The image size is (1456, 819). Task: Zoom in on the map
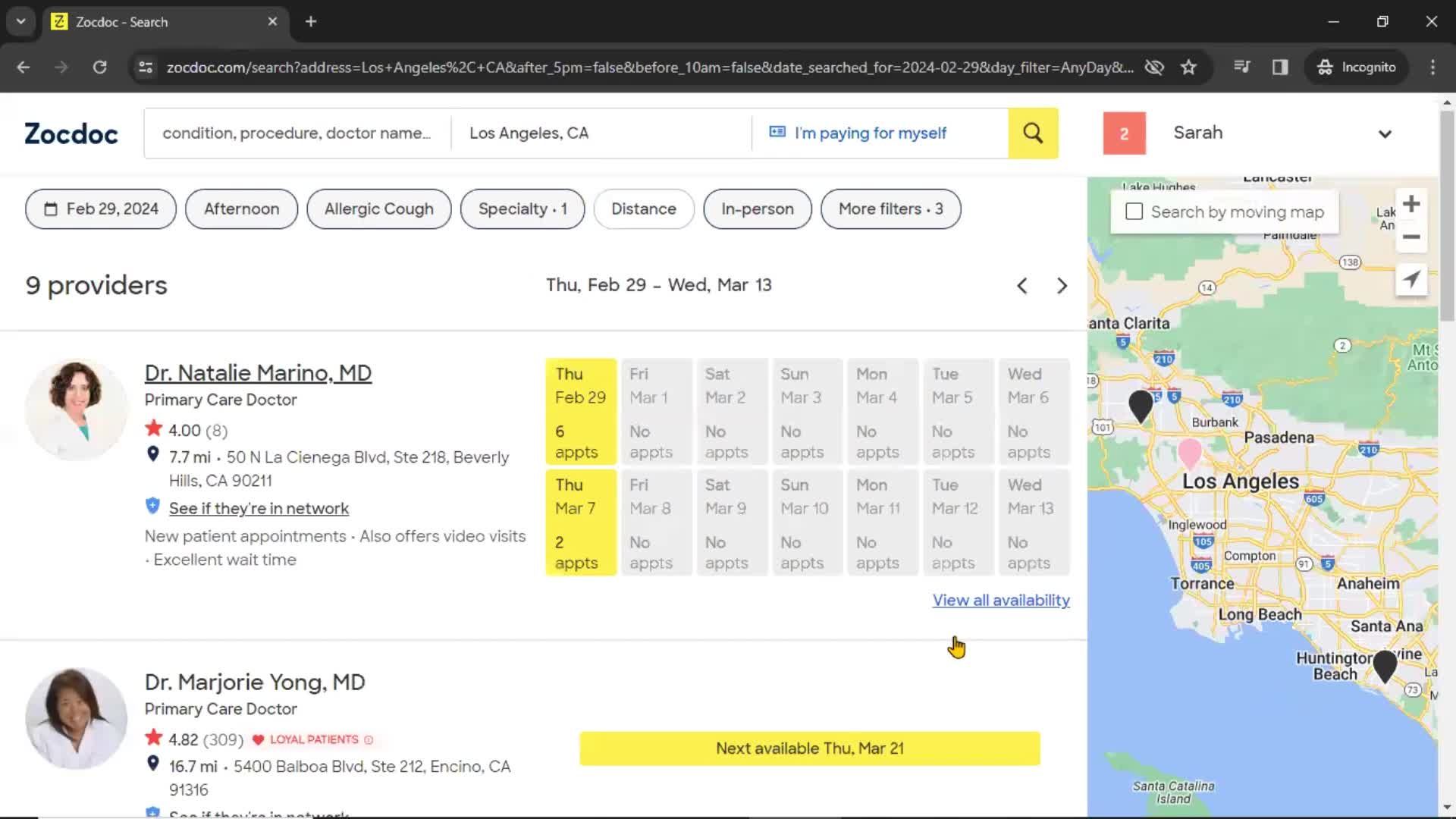tap(1411, 204)
